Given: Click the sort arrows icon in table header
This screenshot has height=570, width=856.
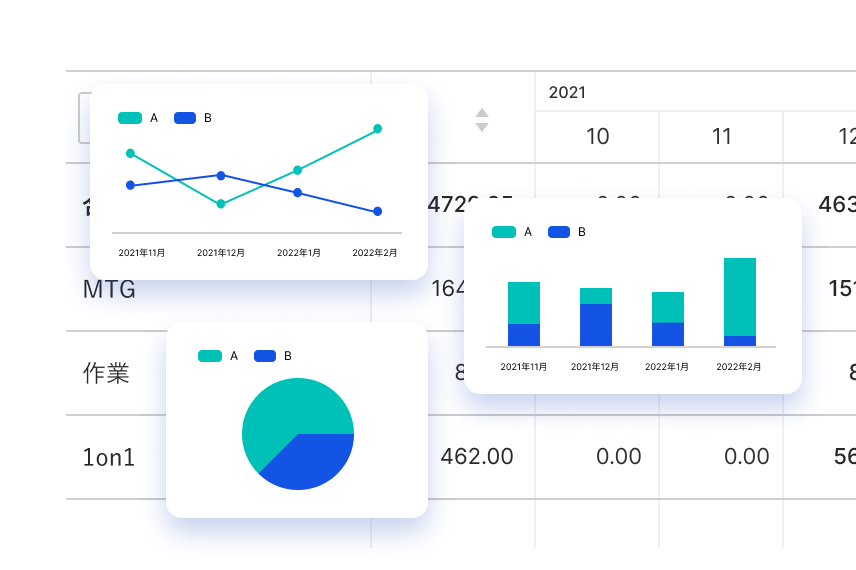Looking at the screenshot, I should (x=481, y=120).
